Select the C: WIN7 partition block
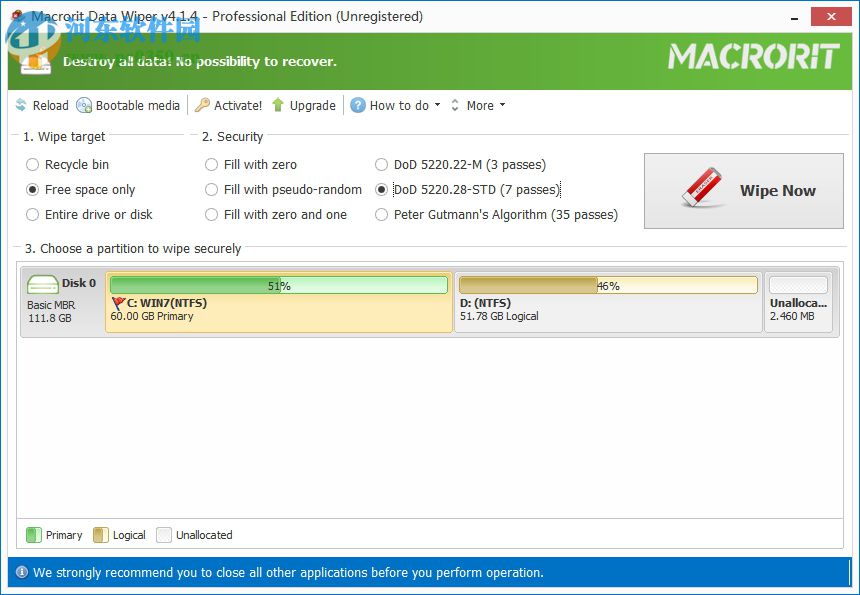The height and width of the screenshot is (595, 860). (280, 296)
